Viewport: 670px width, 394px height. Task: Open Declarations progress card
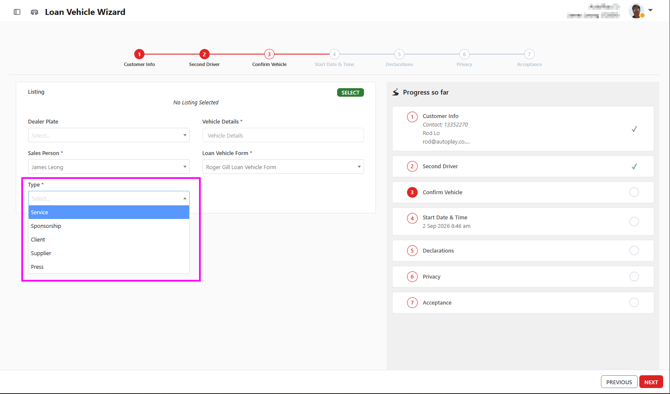[x=523, y=250]
